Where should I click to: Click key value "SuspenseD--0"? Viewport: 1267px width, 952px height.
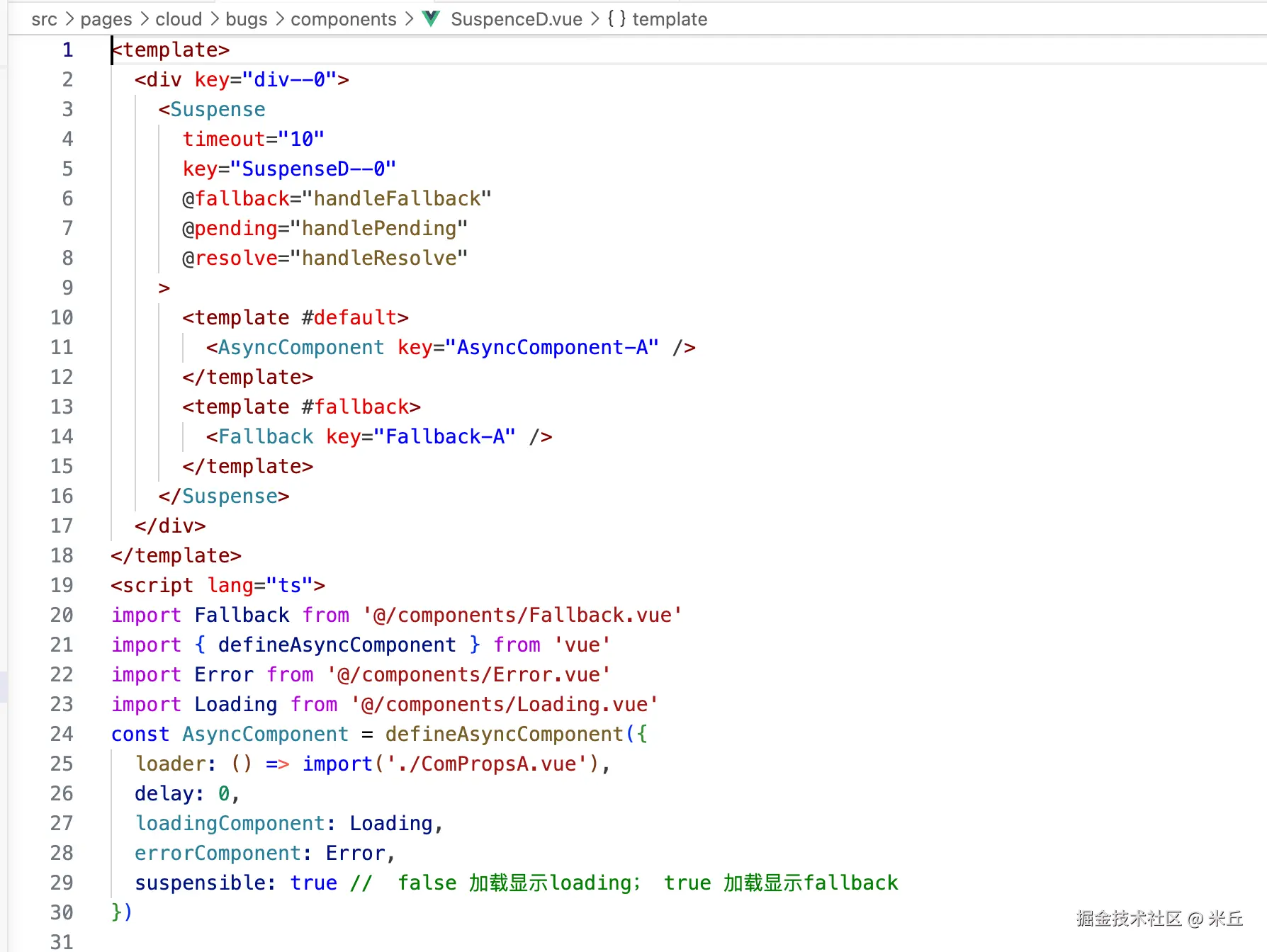(313, 169)
